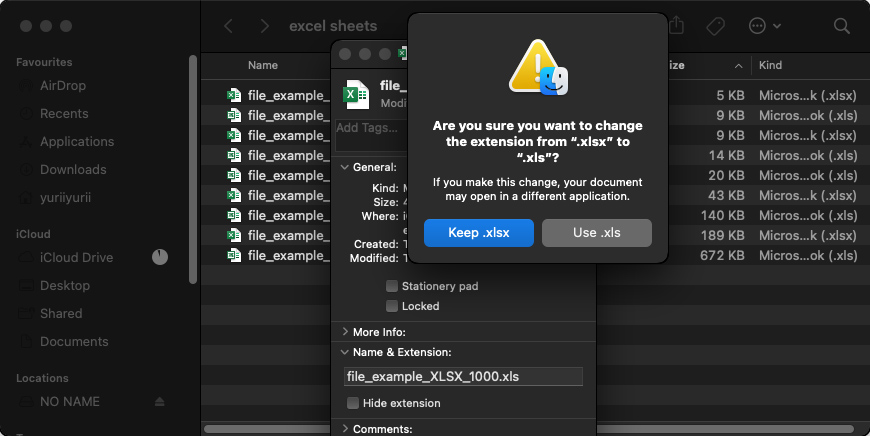
Task: Open Shared in sidebar
Action: pyautogui.click(x=60, y=313)
